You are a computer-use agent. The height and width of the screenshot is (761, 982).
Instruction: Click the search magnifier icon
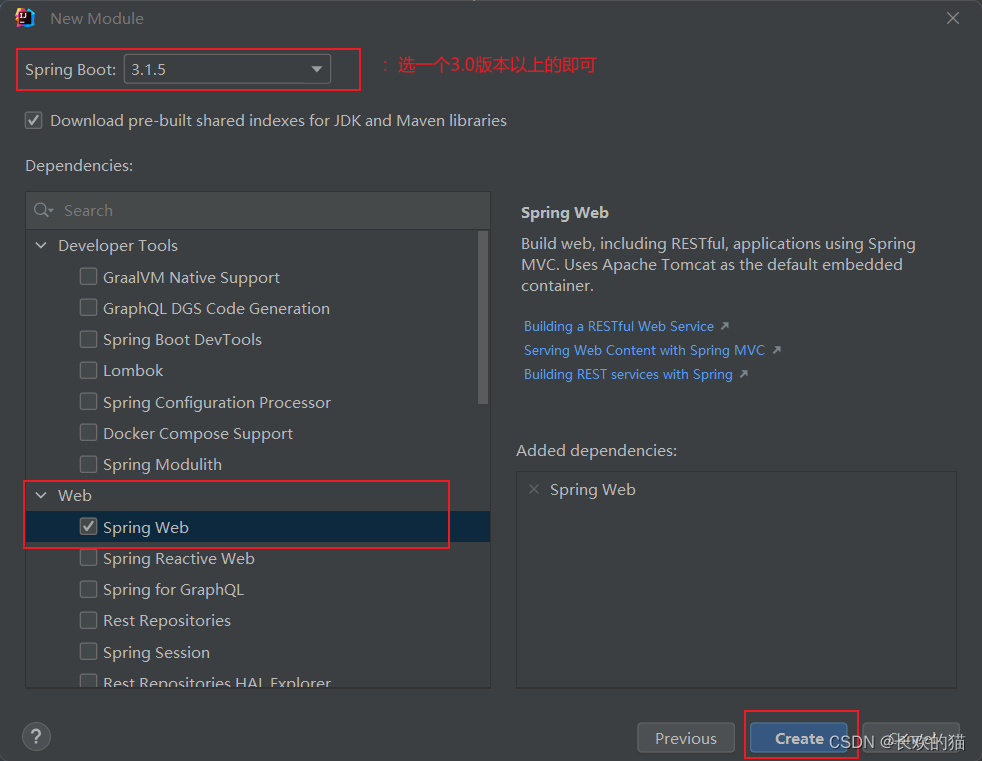(x=43, y=210)
